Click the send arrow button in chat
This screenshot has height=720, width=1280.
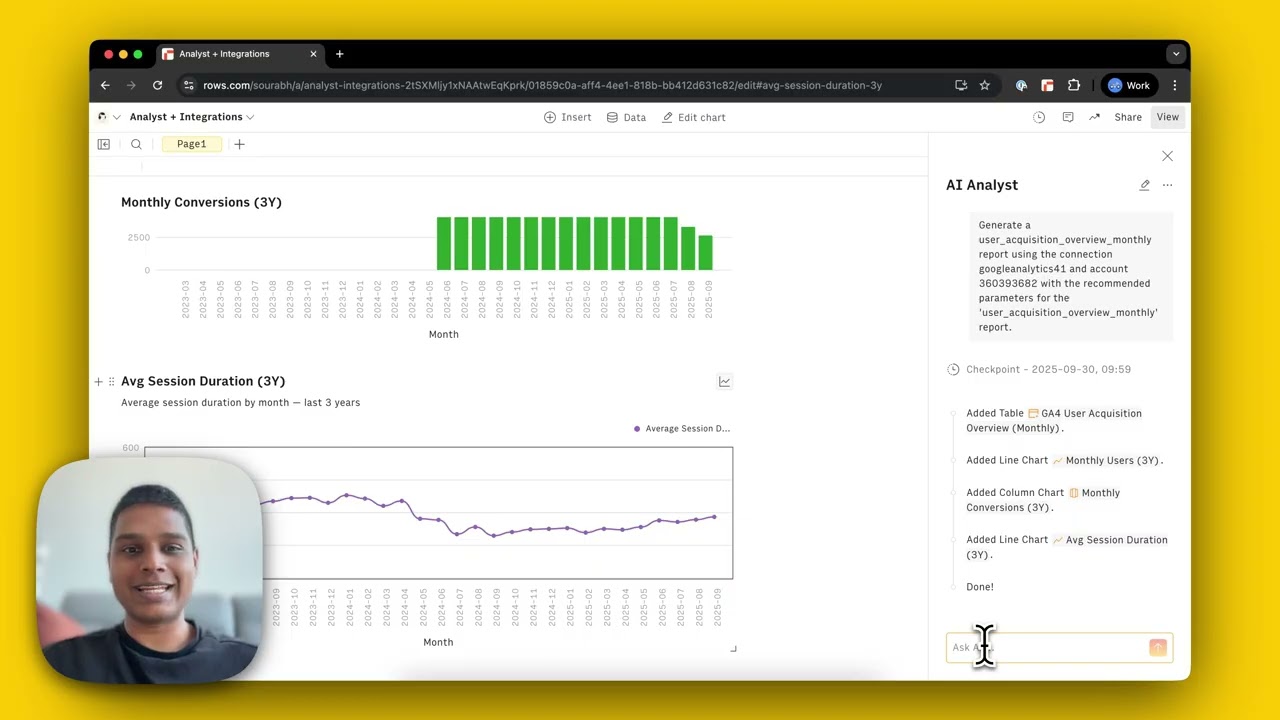tap(1158, 648)
